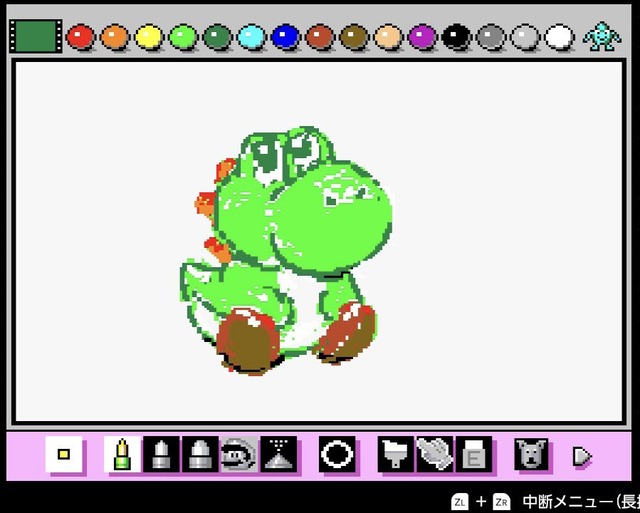Pick the hand copy/move tool
640x513 pixels.
435,454
